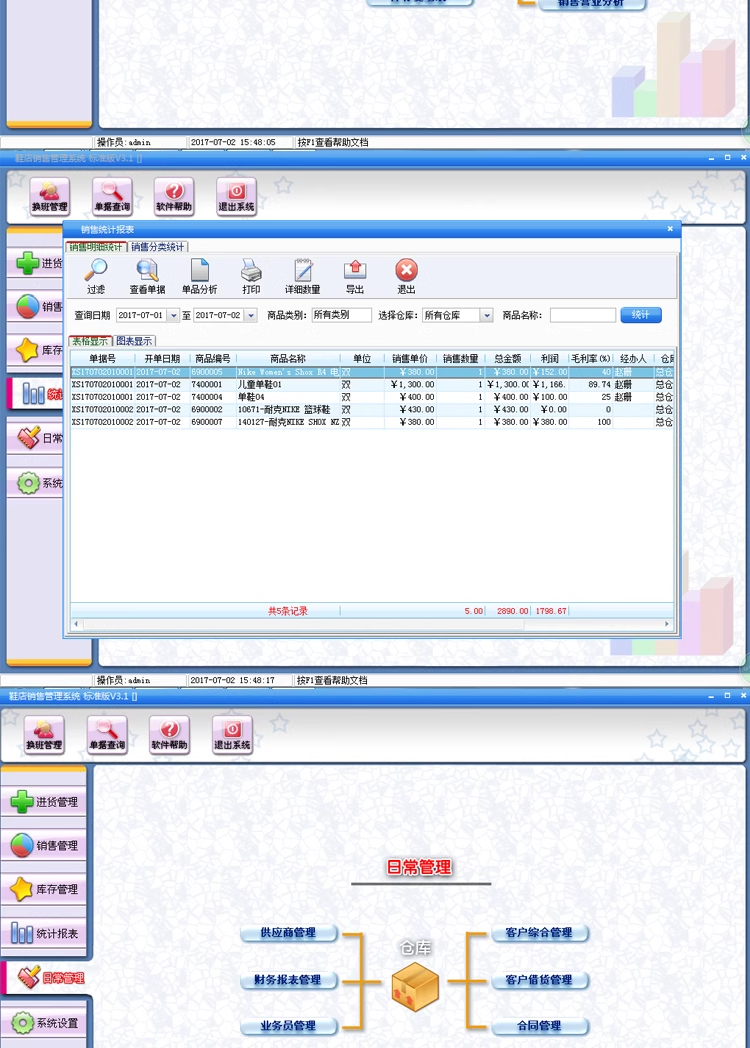Select the row 140127-耐克NIKE SHOX NZ
Screen dimensions: 750x1048
point(372,422)
